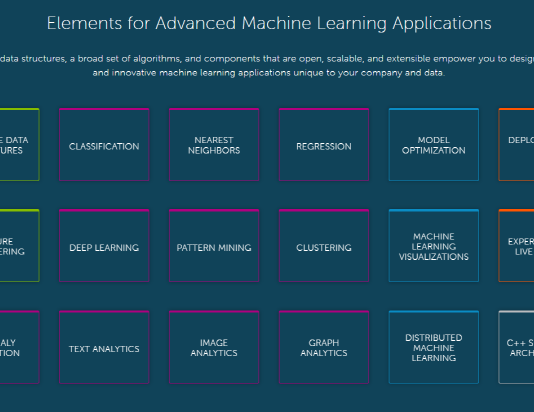Click the description paragraph under the heading
534x412 pixels.
pos(267,66)
